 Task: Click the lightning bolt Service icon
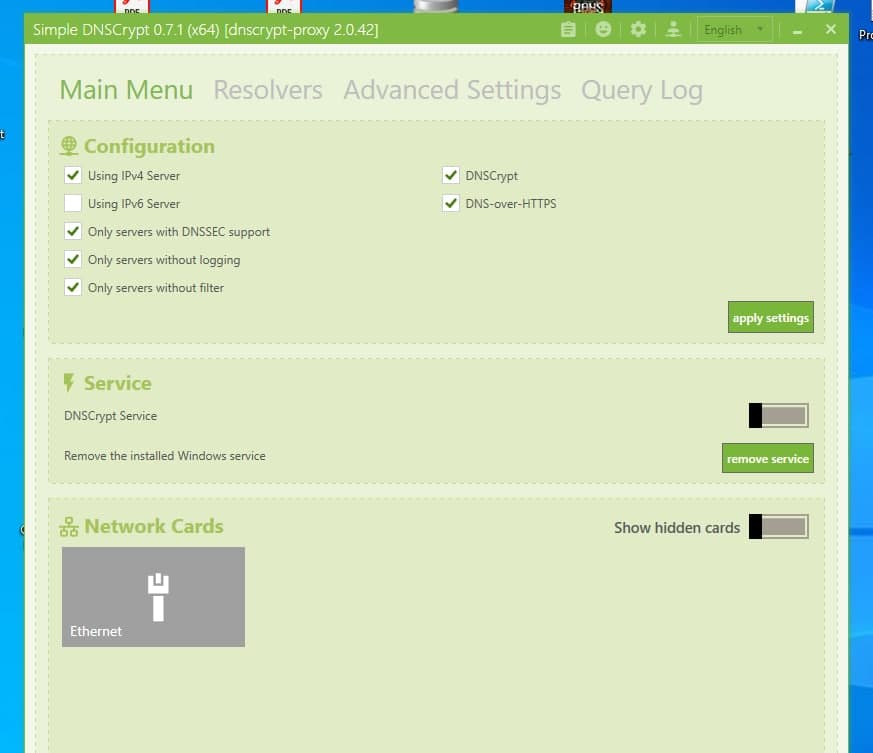pos(69,383)
